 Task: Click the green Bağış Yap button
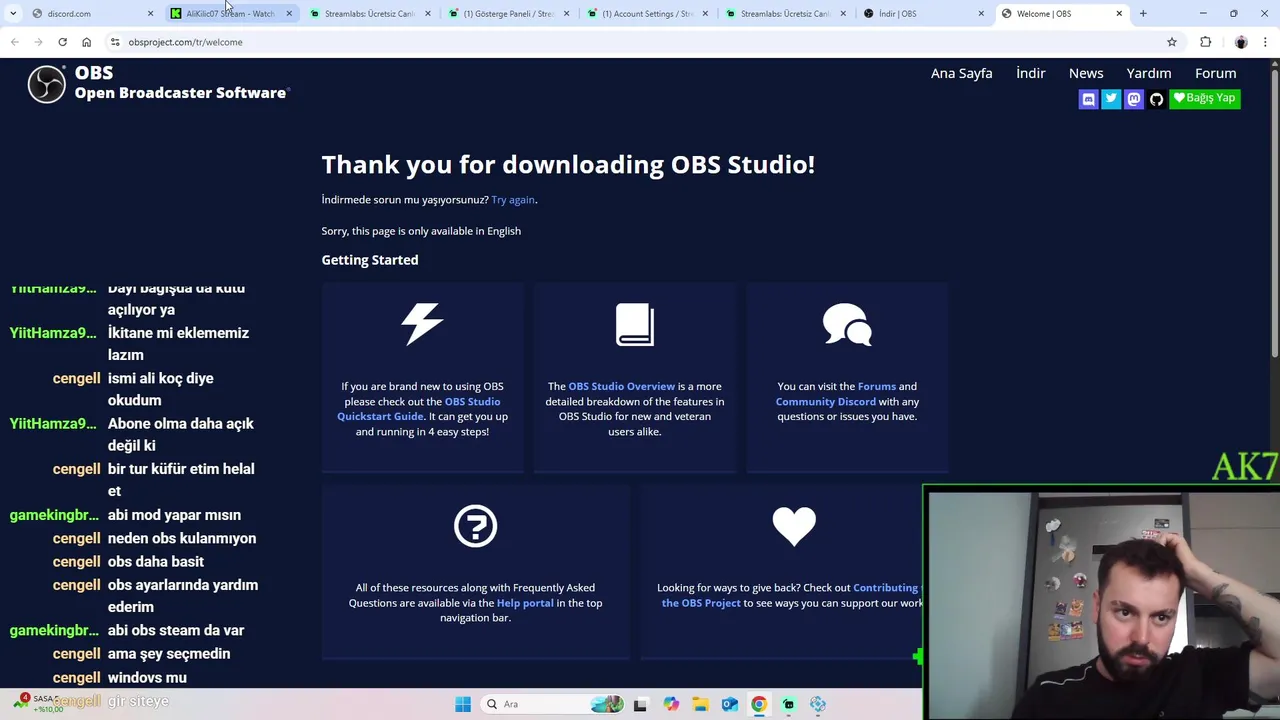[x=1205, y=98]
